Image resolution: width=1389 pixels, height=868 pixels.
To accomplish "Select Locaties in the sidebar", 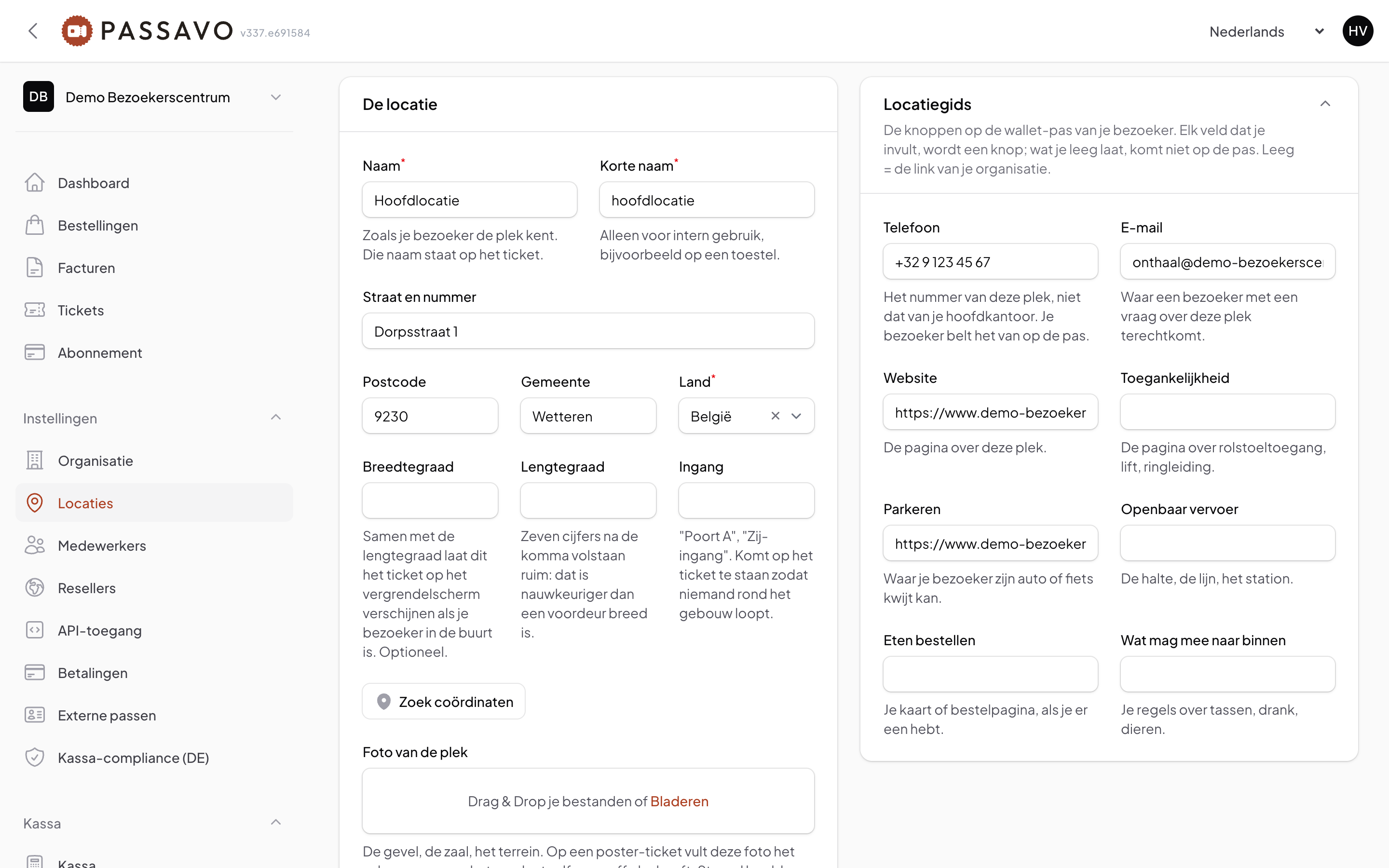I will tap(154, 503).
